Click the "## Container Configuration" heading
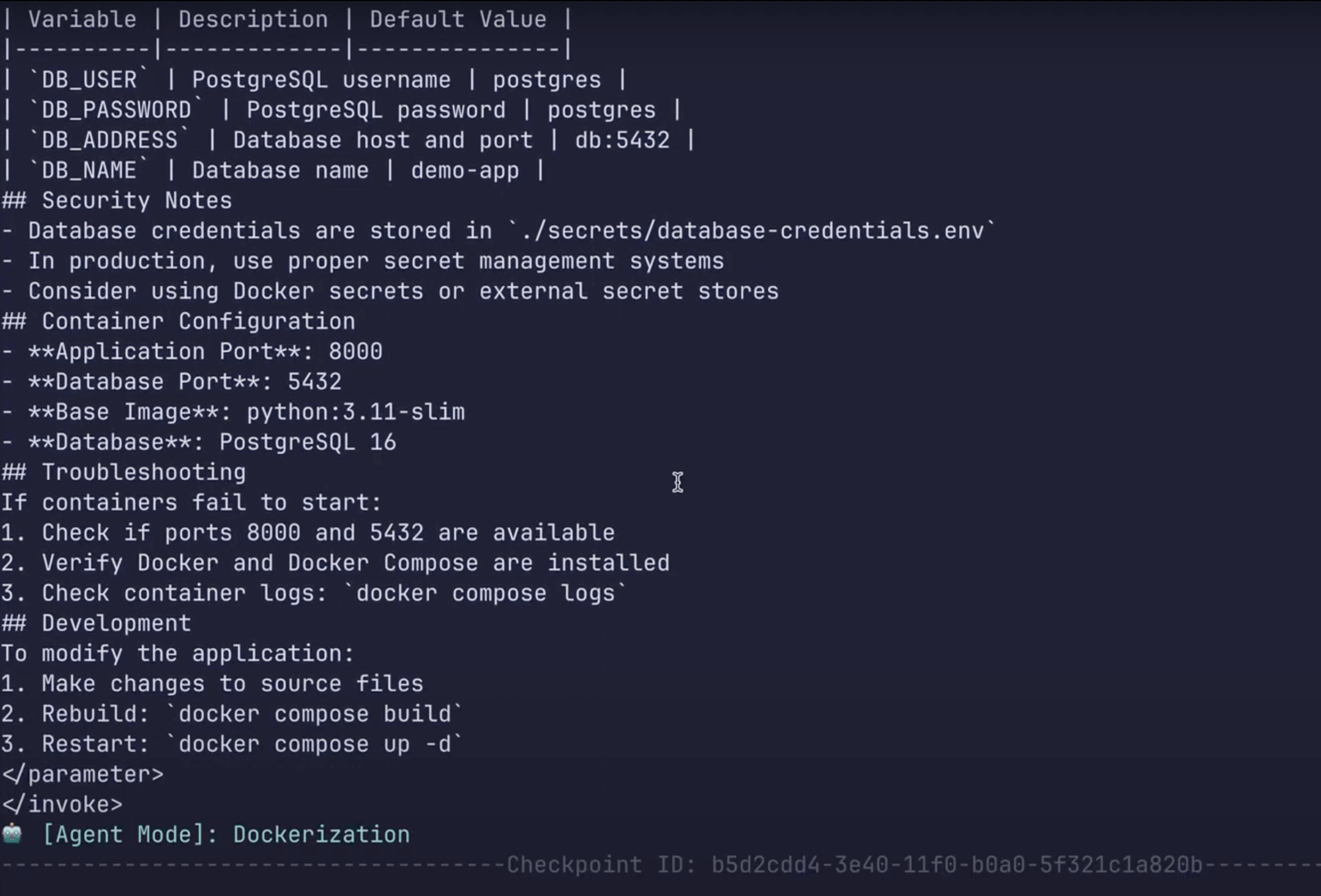The width and height of the screenshot is (1321, 896). [x=179, y=321]
